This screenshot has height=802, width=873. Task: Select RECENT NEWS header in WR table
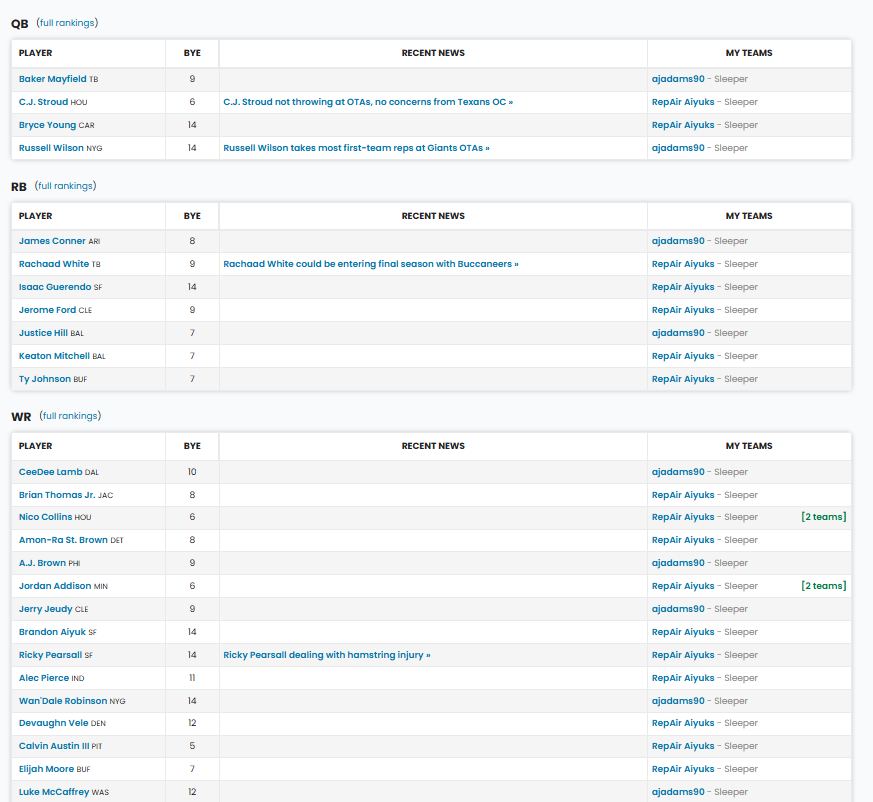(x=433, y=446)
